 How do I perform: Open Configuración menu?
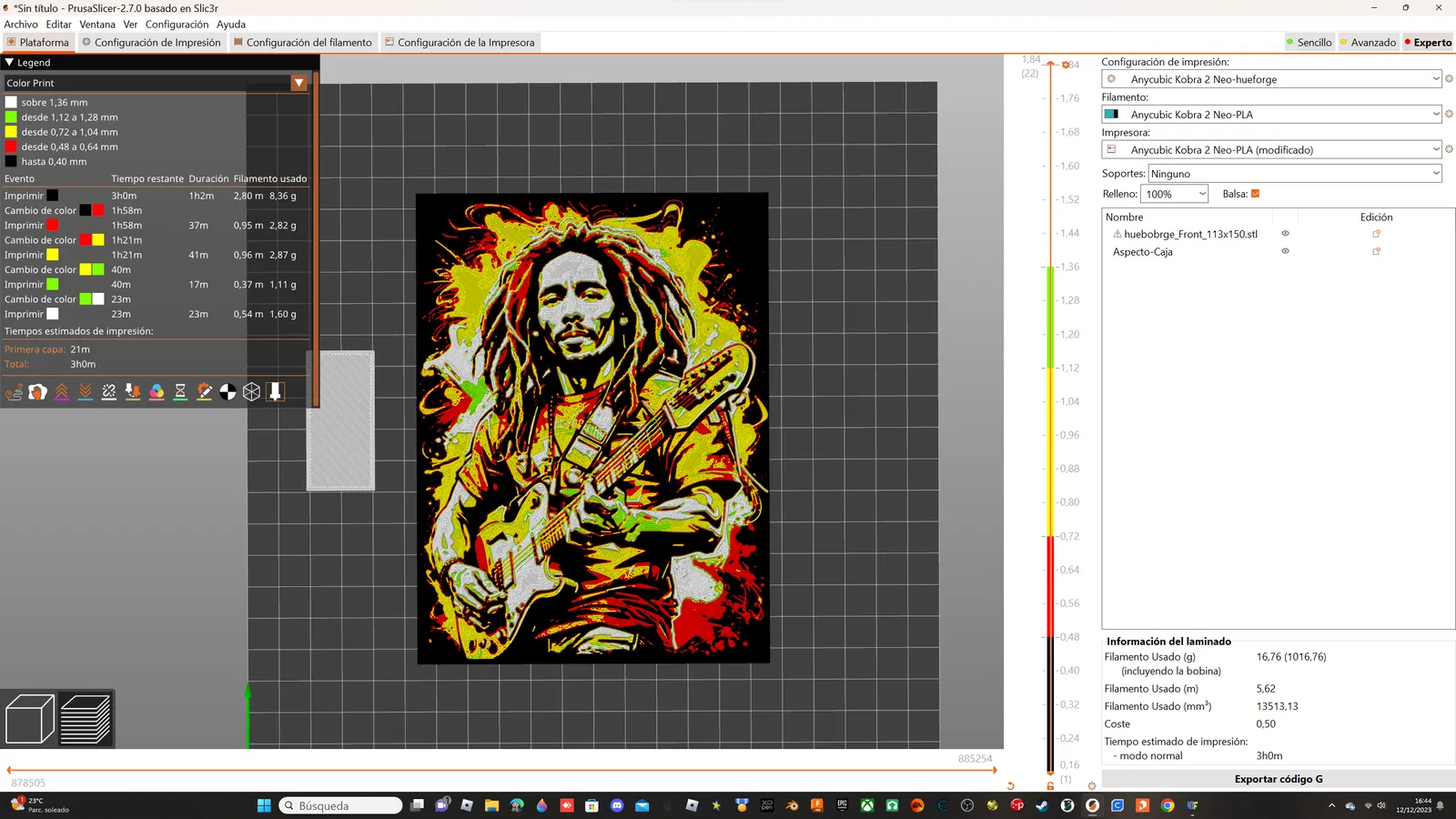[x=177, y=25]
